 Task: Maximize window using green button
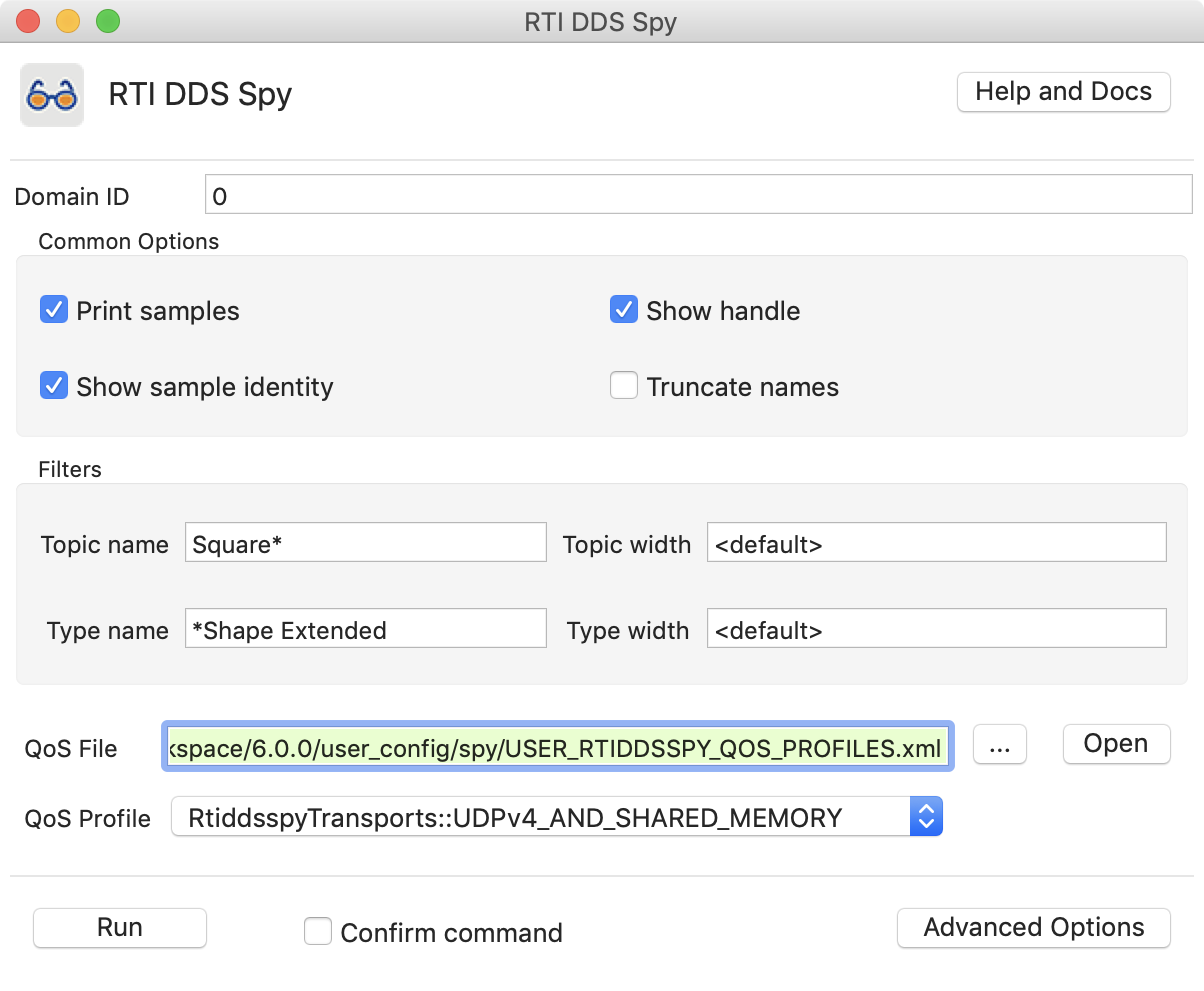coord(107,21)
